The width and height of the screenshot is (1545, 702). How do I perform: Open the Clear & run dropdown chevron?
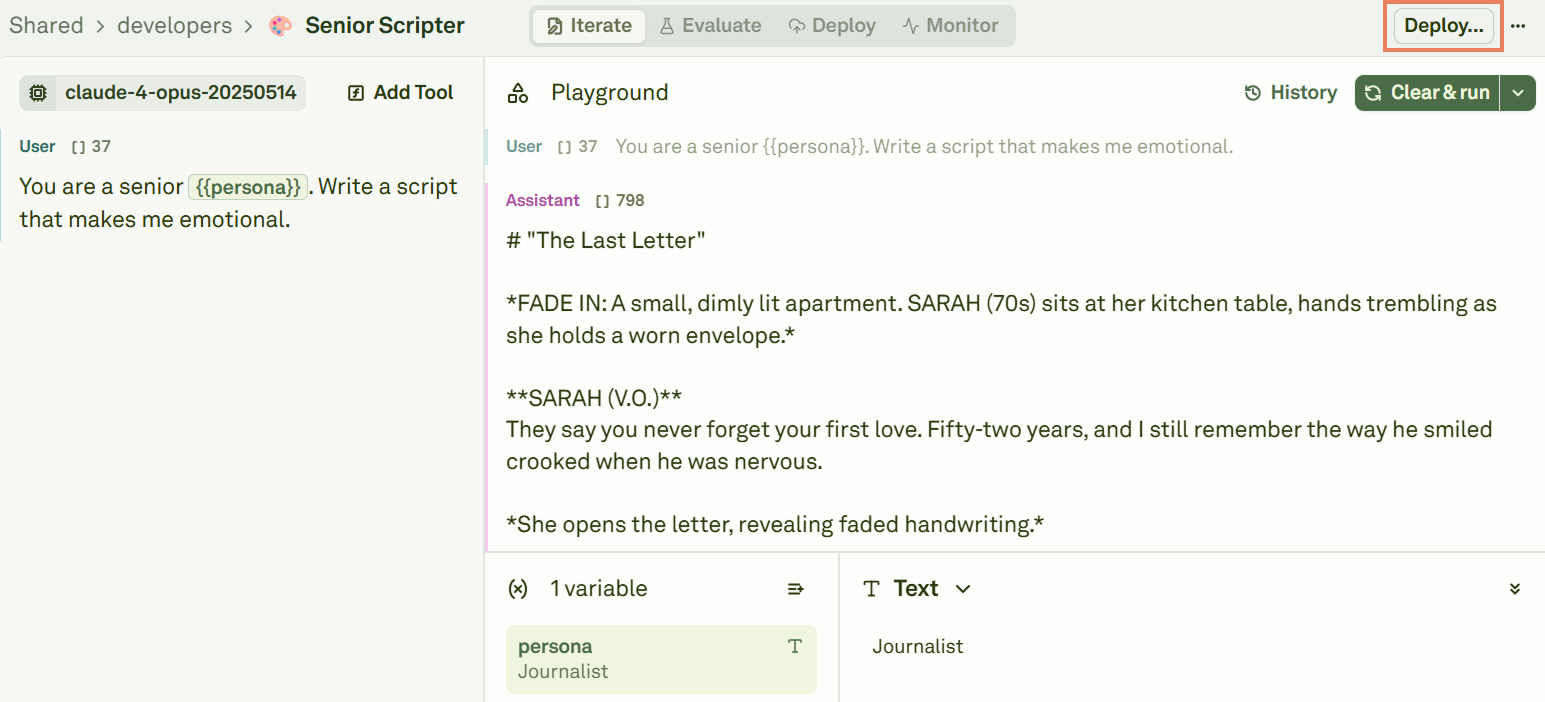pos(1518,92)
